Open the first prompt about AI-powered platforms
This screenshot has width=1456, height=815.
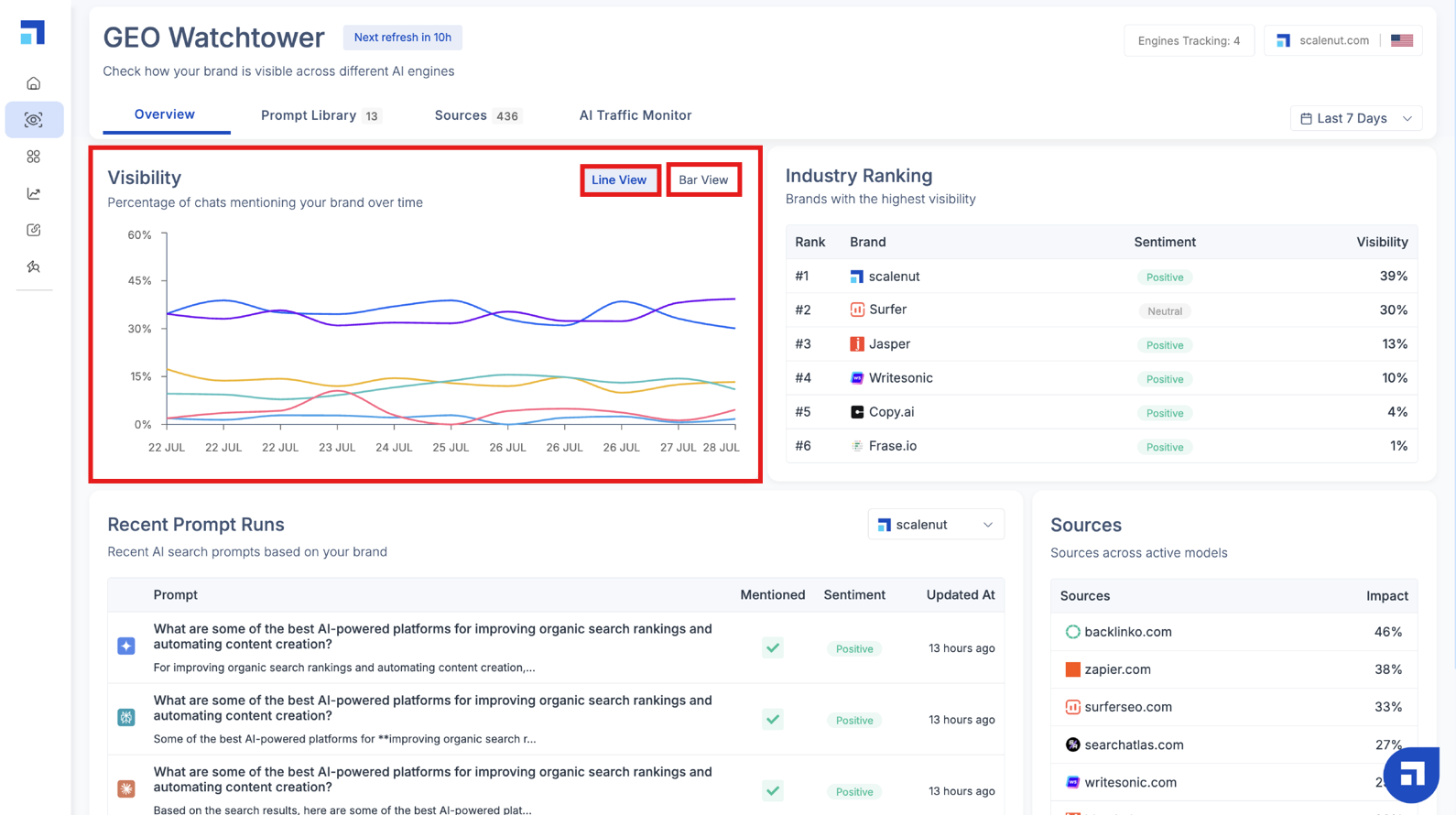(433, 636)
